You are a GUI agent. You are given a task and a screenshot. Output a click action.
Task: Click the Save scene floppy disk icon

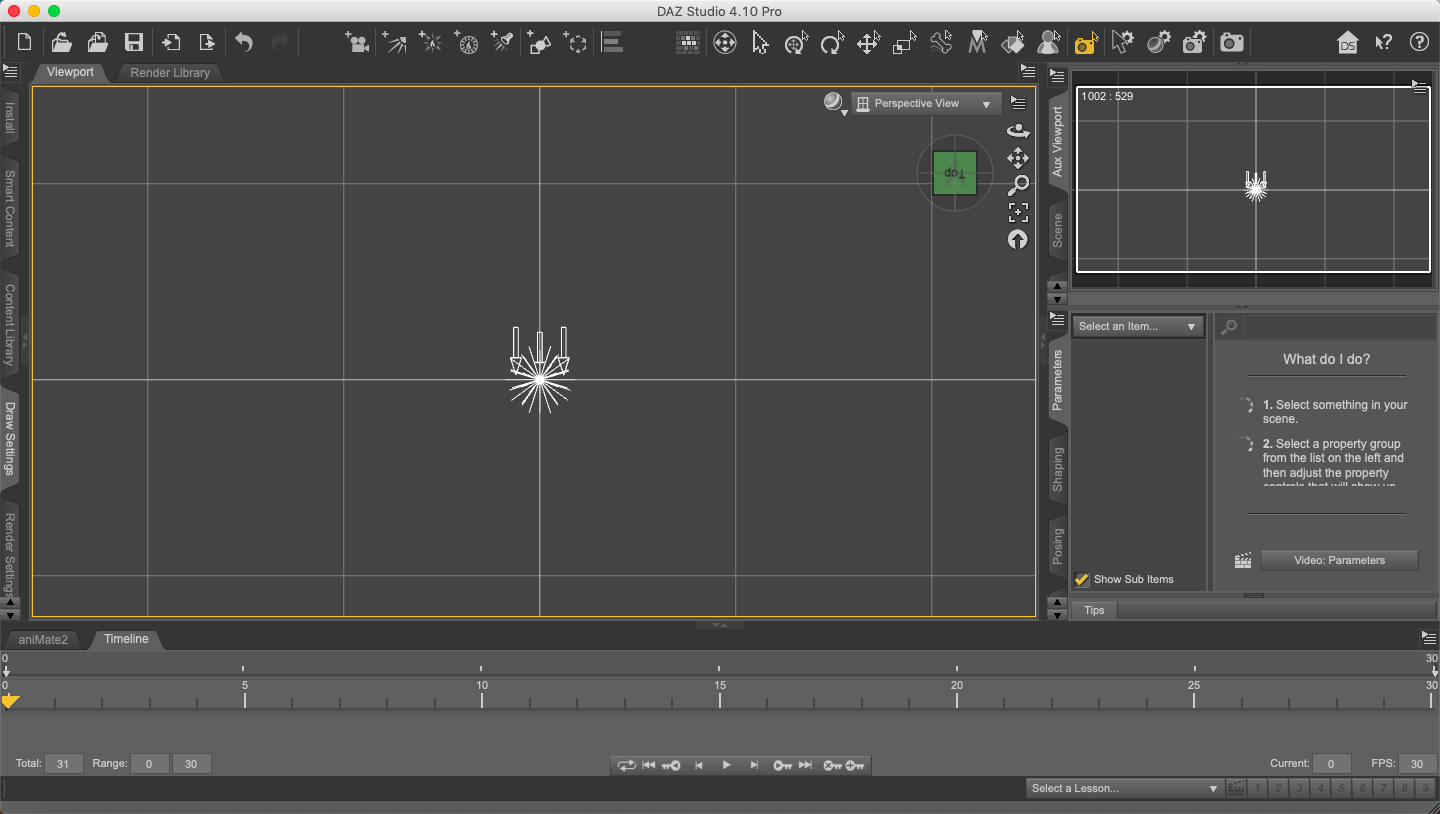point(133,42)
